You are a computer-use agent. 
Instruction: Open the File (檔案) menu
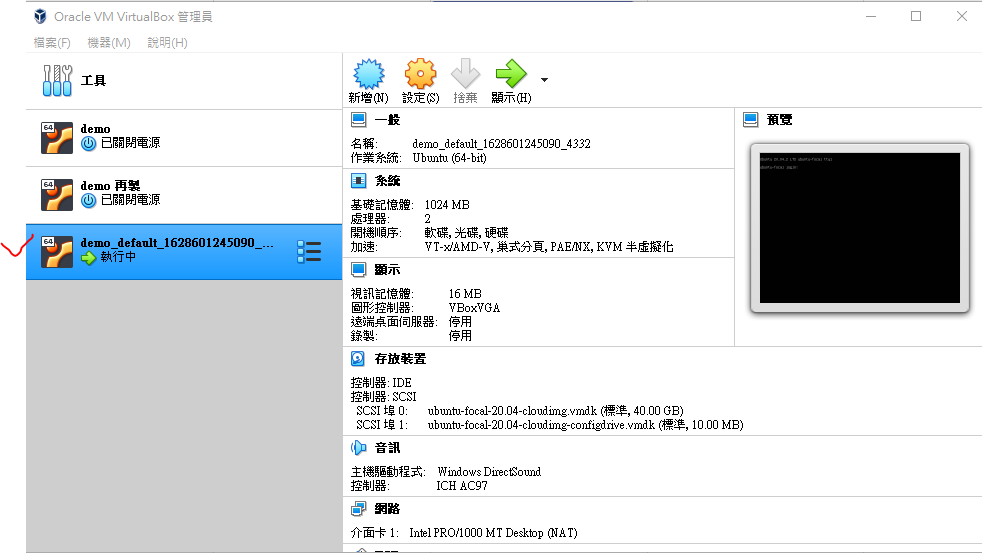coord(52,43)
